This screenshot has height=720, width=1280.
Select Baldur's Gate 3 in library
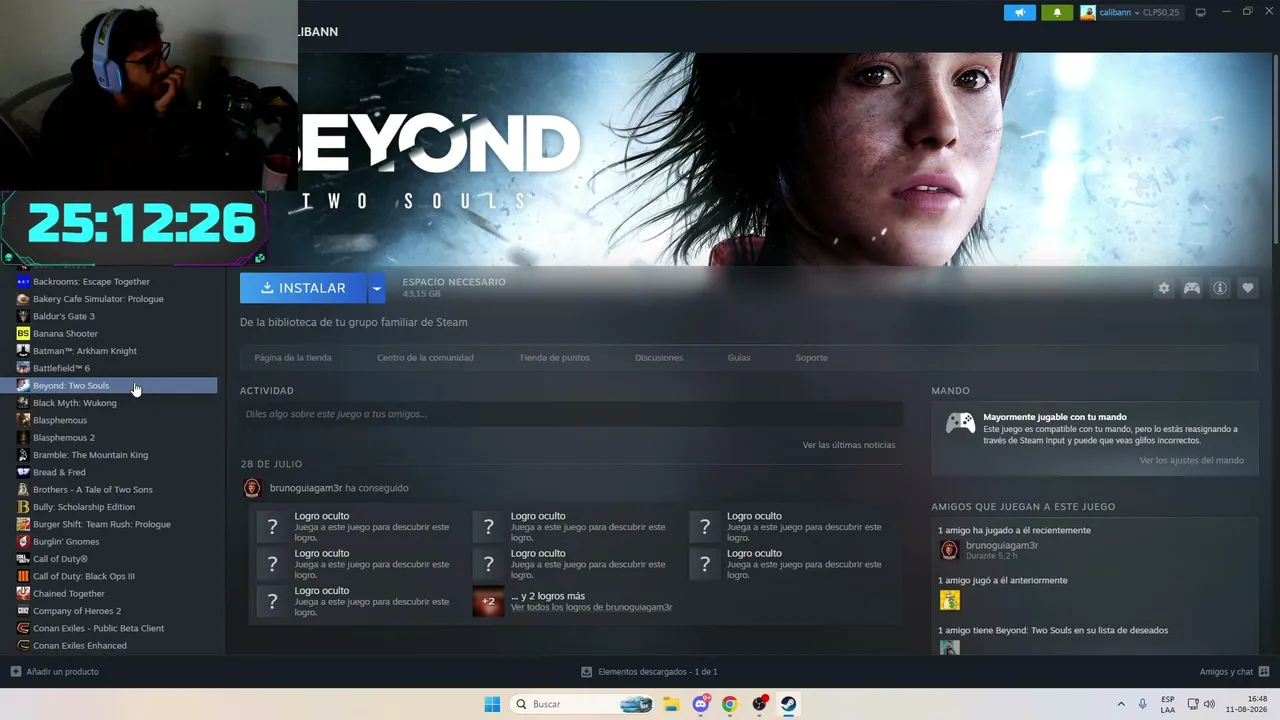tap(64, 316)
